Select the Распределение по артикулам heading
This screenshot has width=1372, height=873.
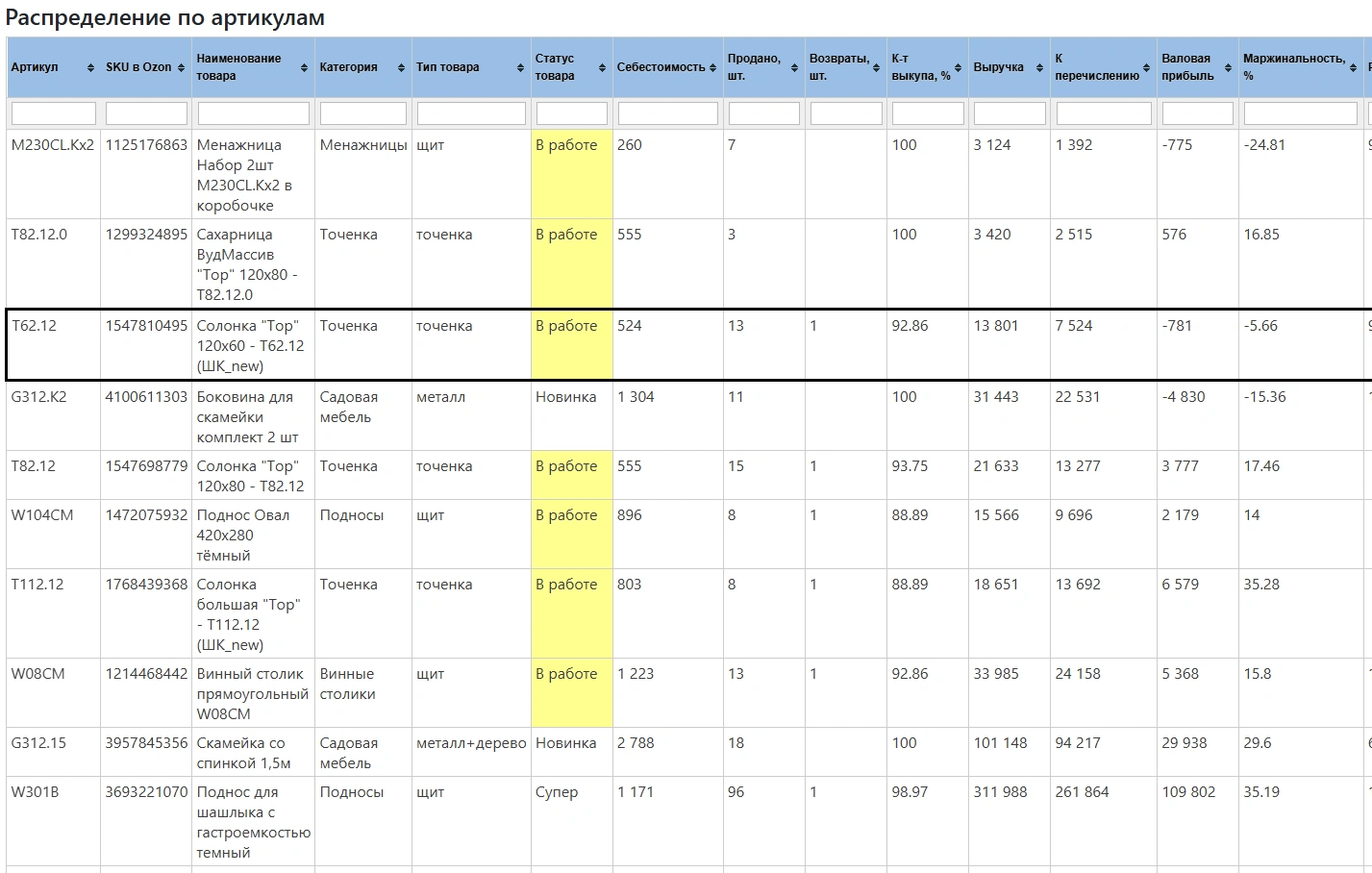click(x=165, y=17)
